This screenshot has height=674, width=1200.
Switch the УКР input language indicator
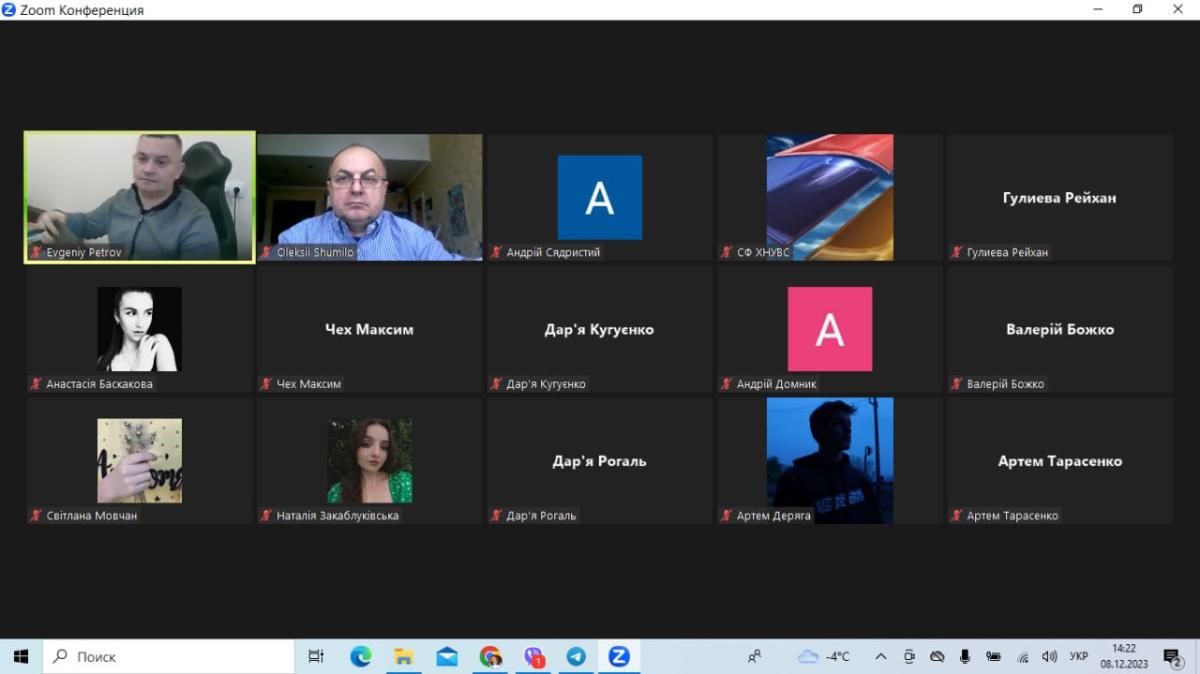coord(1079,656)
